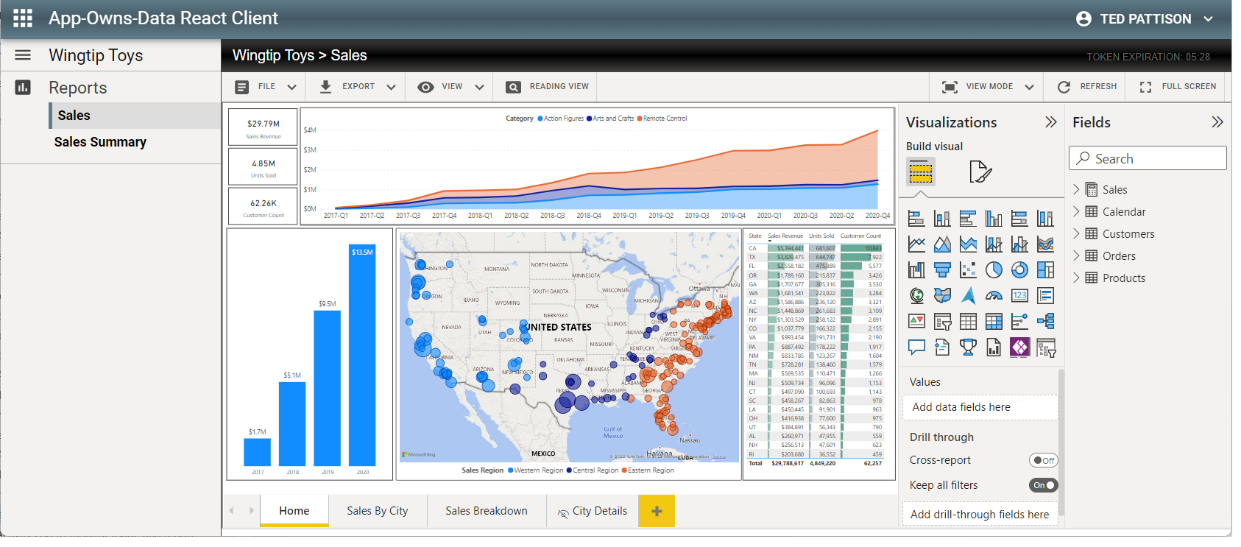Choose the Clustered column chart visual
The height and width of the screenshot is (547, 1241).
(x=994, y=217)
